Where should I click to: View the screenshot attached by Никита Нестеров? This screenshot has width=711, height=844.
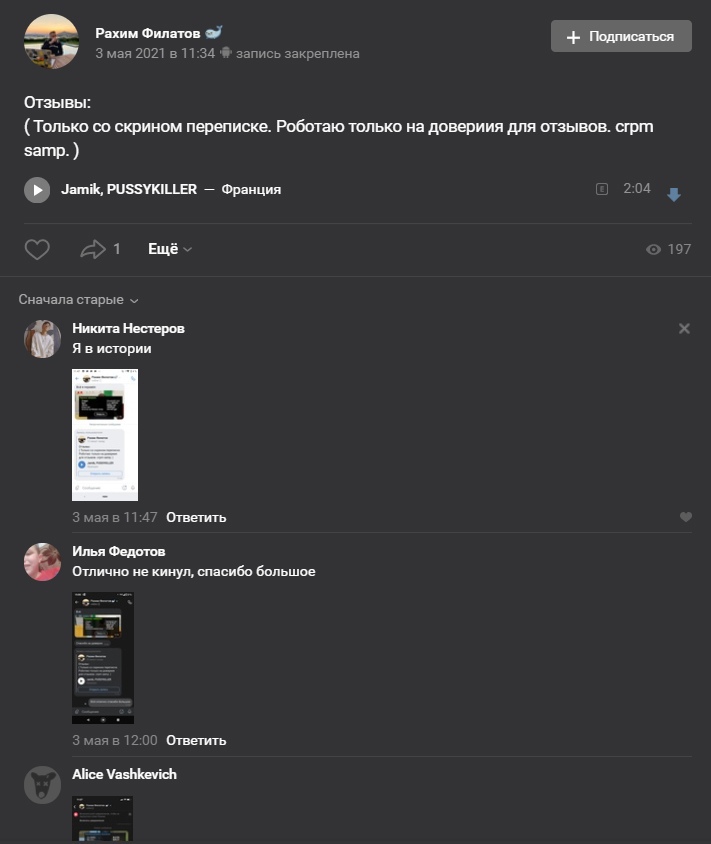[x=105, y=435]
